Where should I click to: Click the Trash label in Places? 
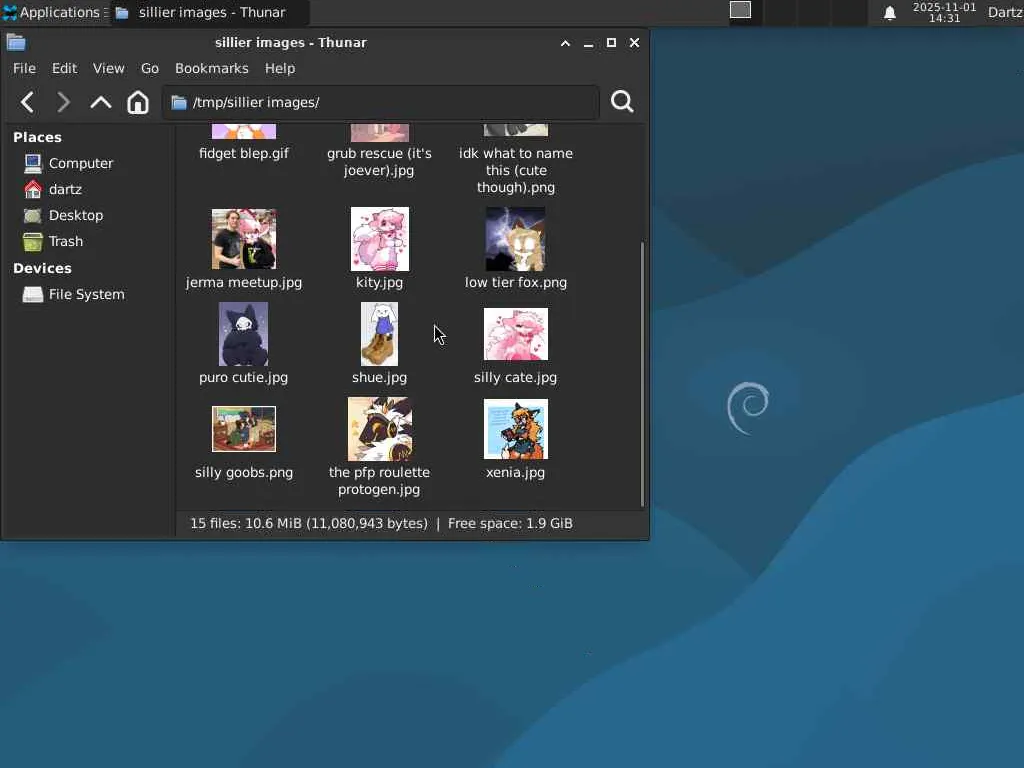point(66,242)
